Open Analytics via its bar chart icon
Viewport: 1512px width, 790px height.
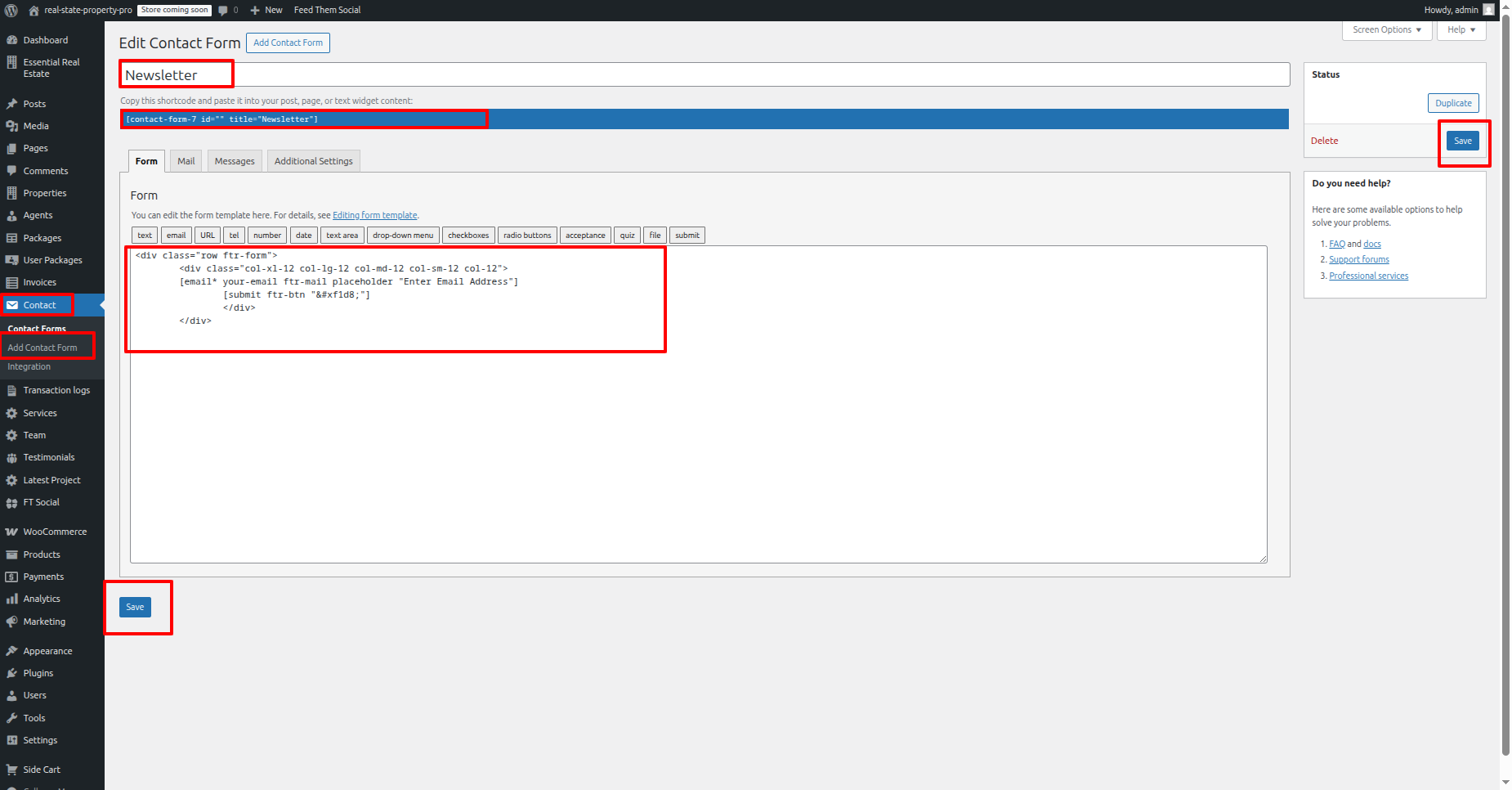click(x=11, y=599)
